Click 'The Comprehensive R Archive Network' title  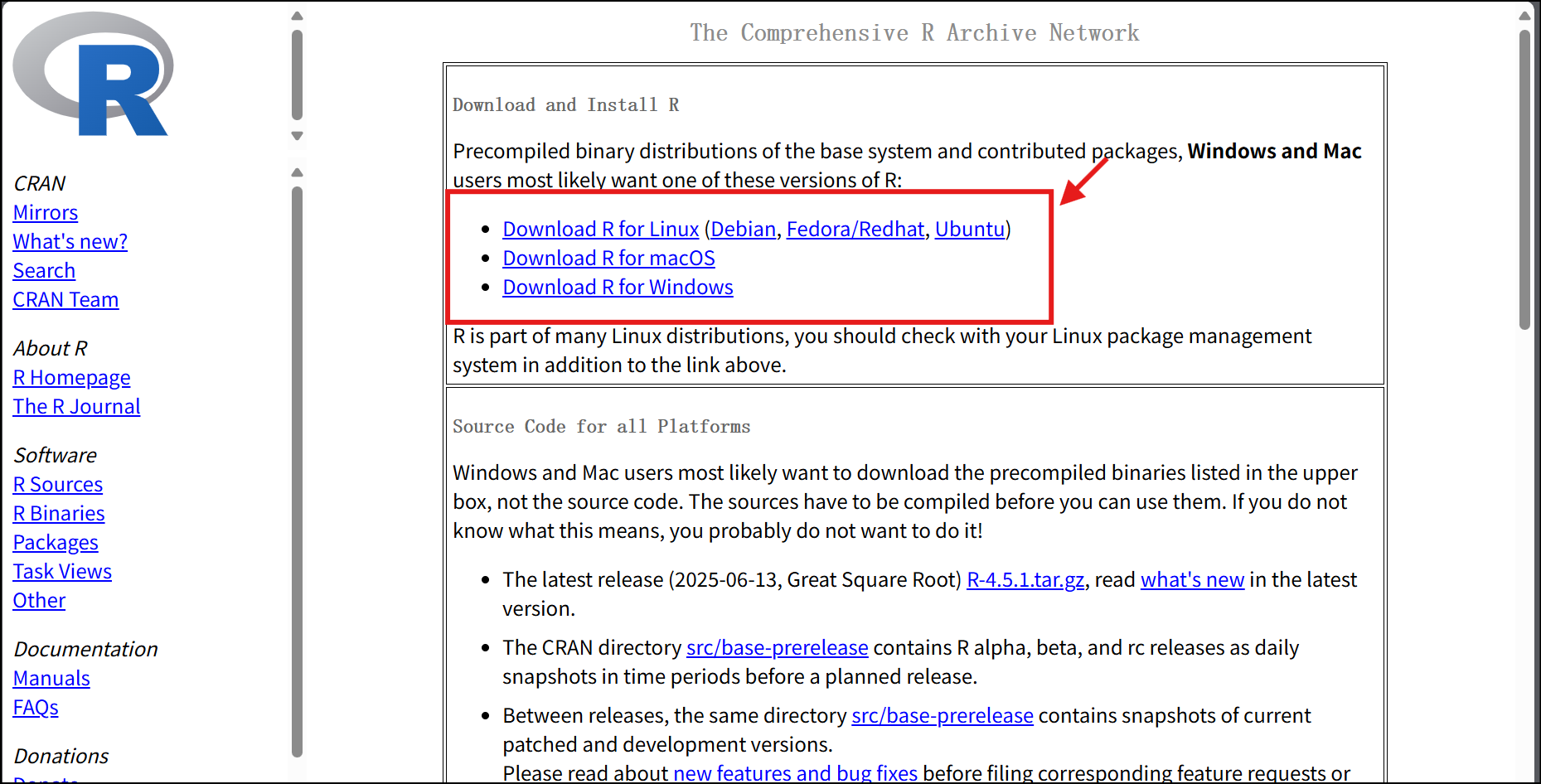pos(914,33)
